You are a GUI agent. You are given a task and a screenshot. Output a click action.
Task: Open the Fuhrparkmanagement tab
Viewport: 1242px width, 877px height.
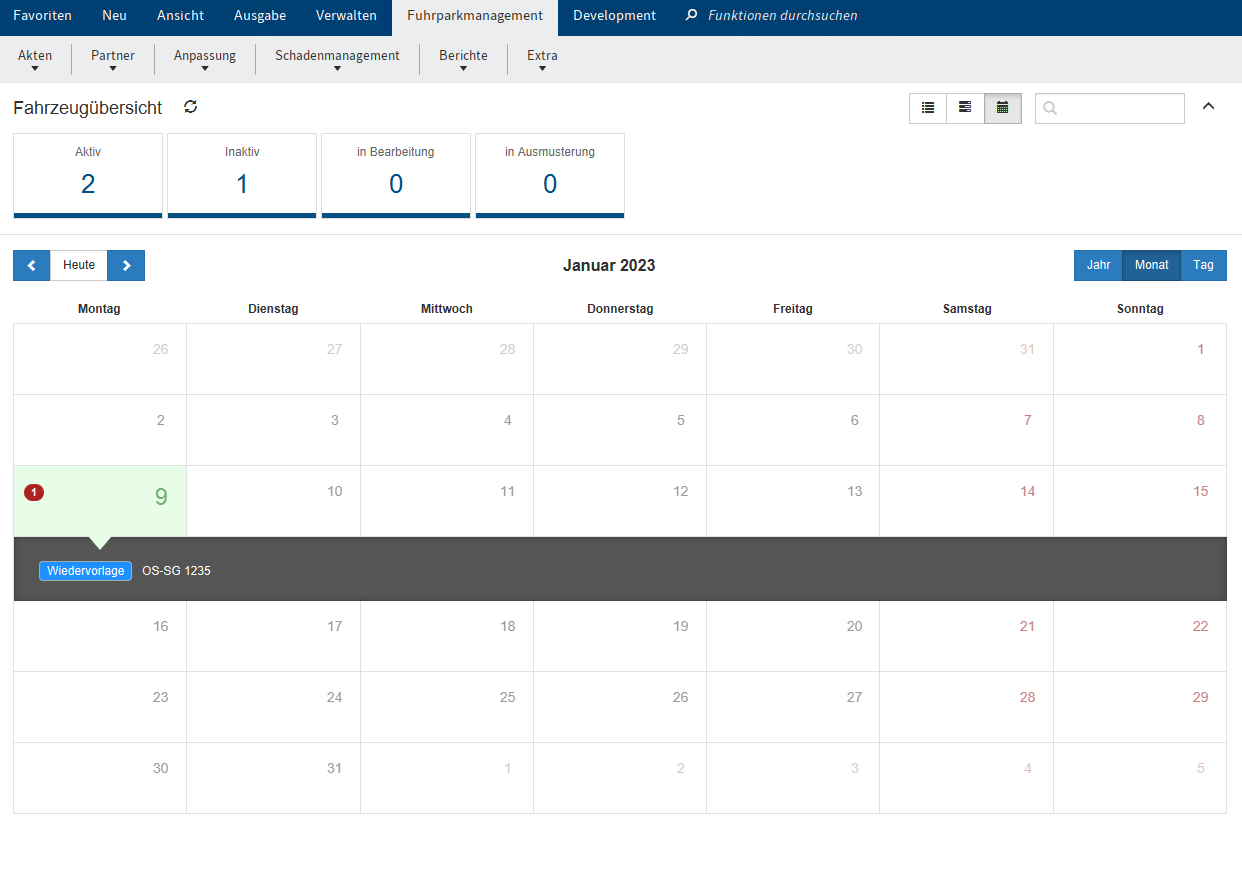(x=475, y=16)
